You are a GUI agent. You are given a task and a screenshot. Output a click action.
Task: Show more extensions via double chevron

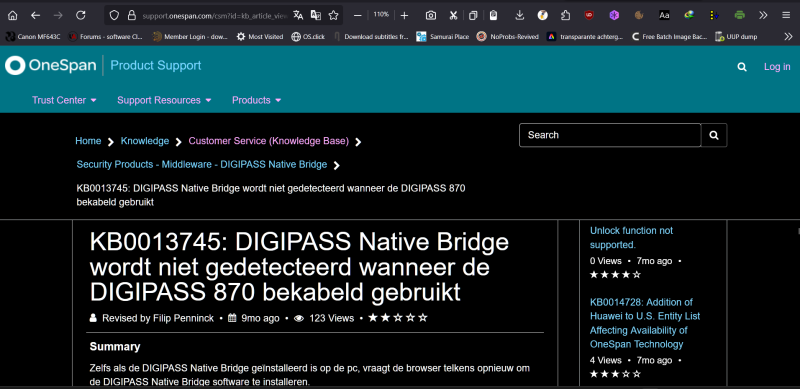coord(763,15)
